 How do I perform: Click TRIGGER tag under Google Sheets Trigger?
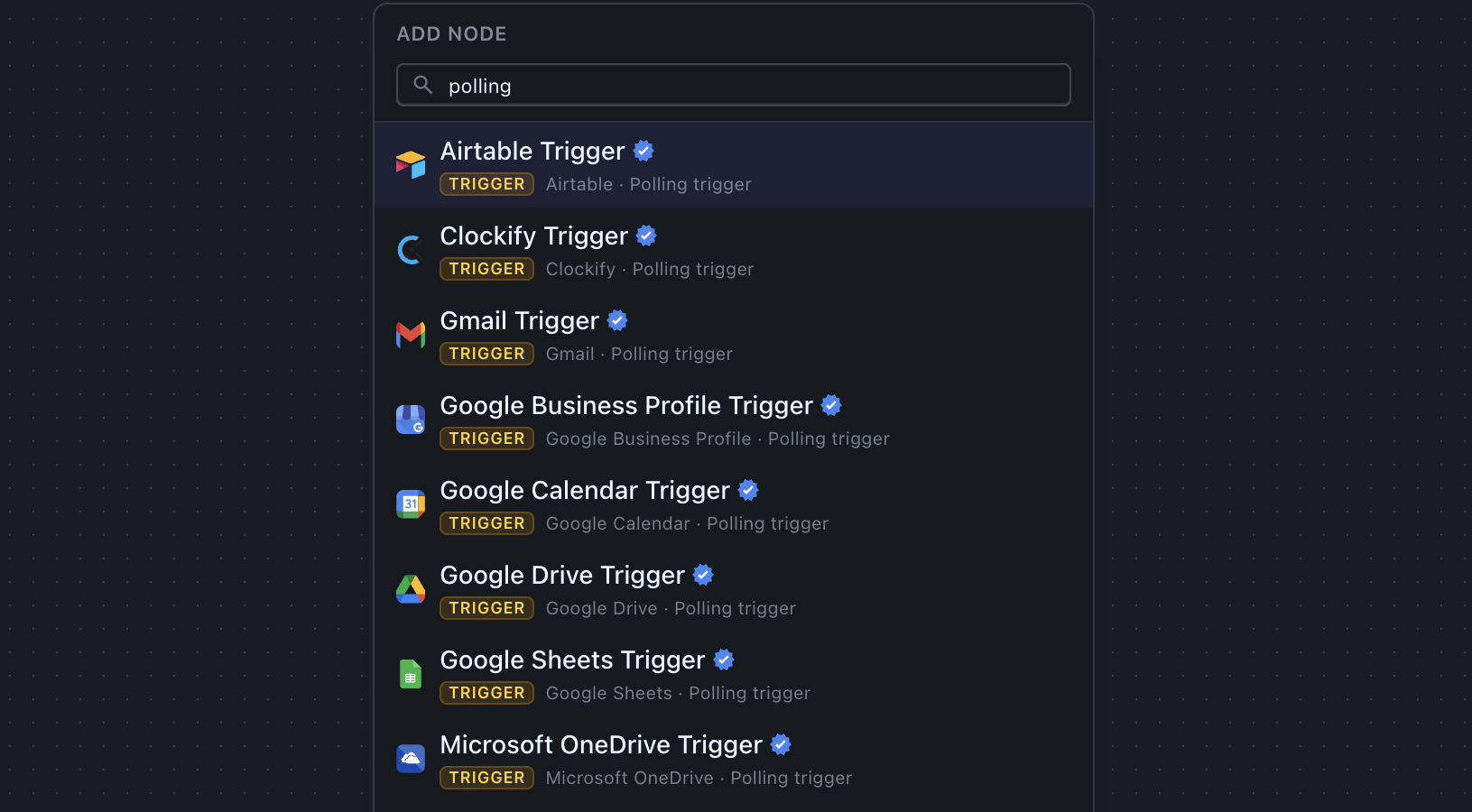[x=486, y=693]
